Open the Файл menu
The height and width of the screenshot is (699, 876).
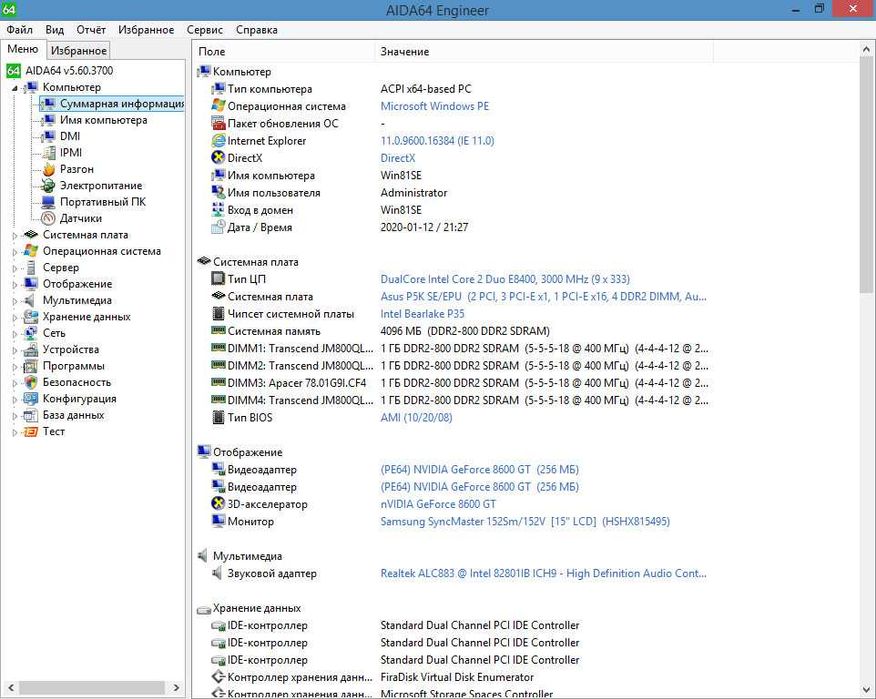[20, 30]
